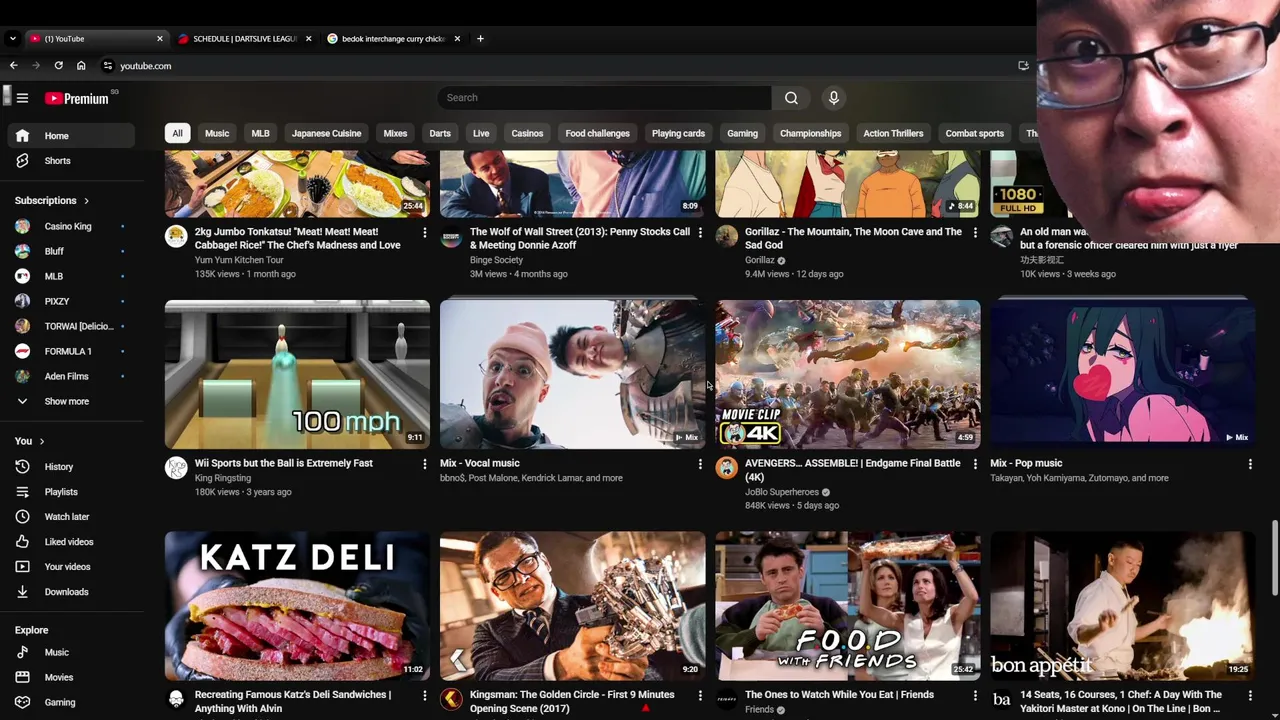Click the YouTube Premium logo
The height and width of the screenshot is (720, 1280).
76,98
